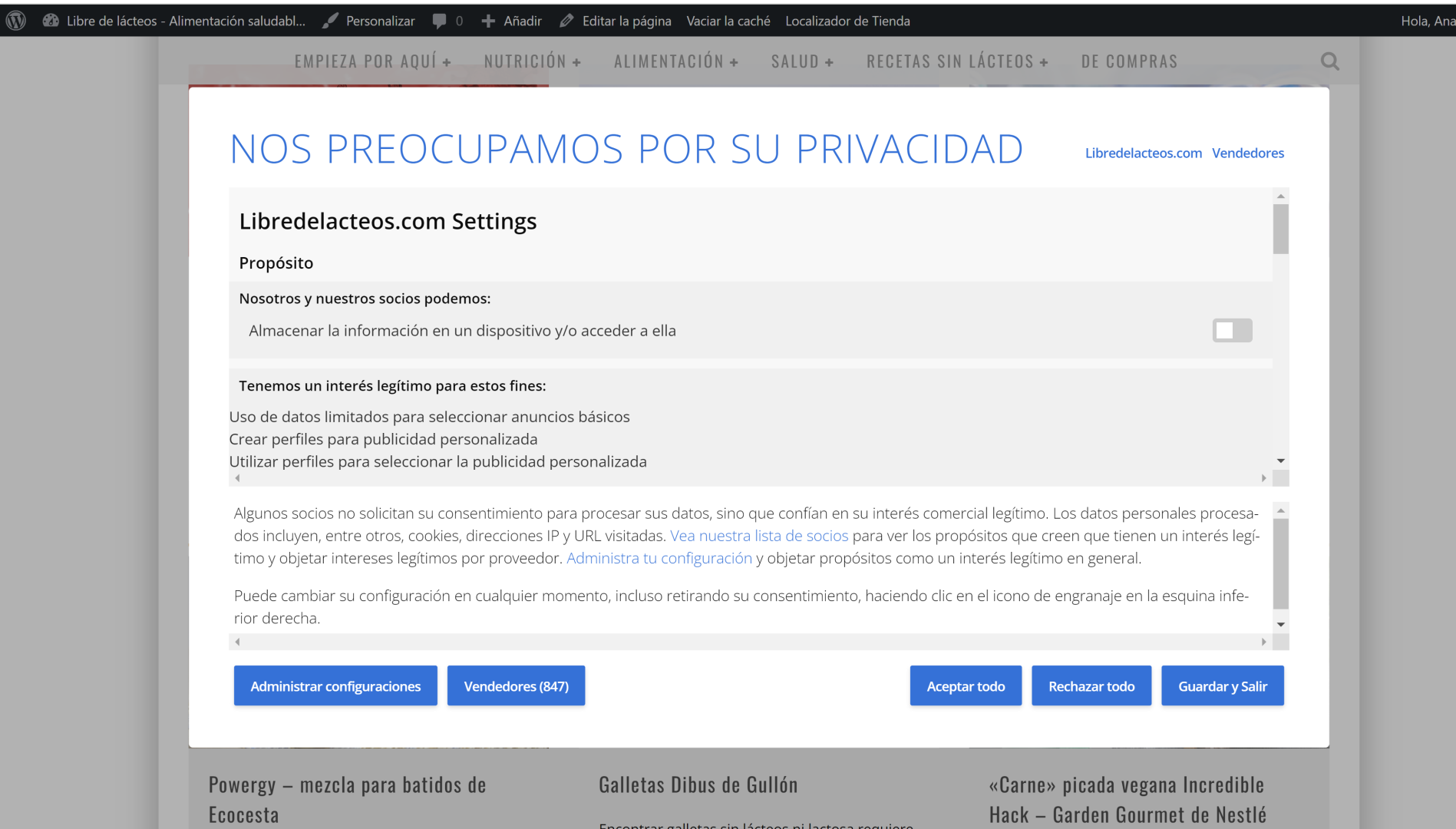Viewport: 1456px width, 829px height.
Task: Click description text vertical scrollbar thumb
Action: click(x=1280, y=564)
